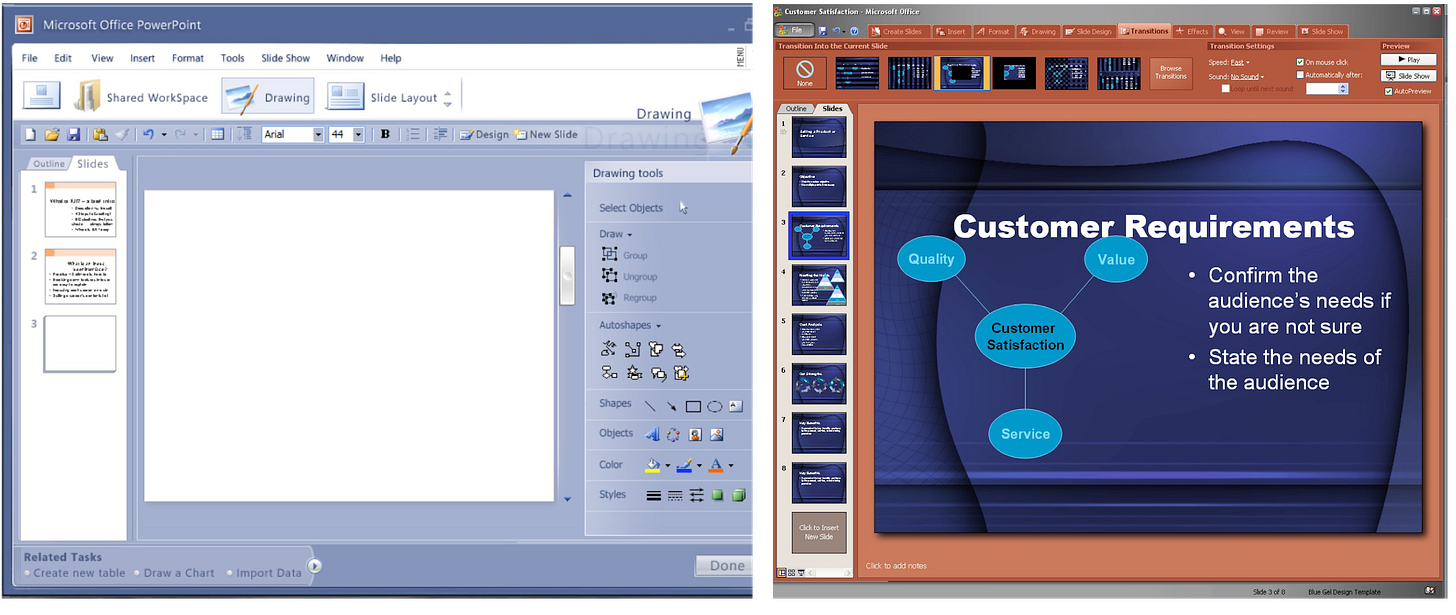Click the bulleted list icon in left toolbar
The image size is (1456, 615).
[x=414, y=134]
